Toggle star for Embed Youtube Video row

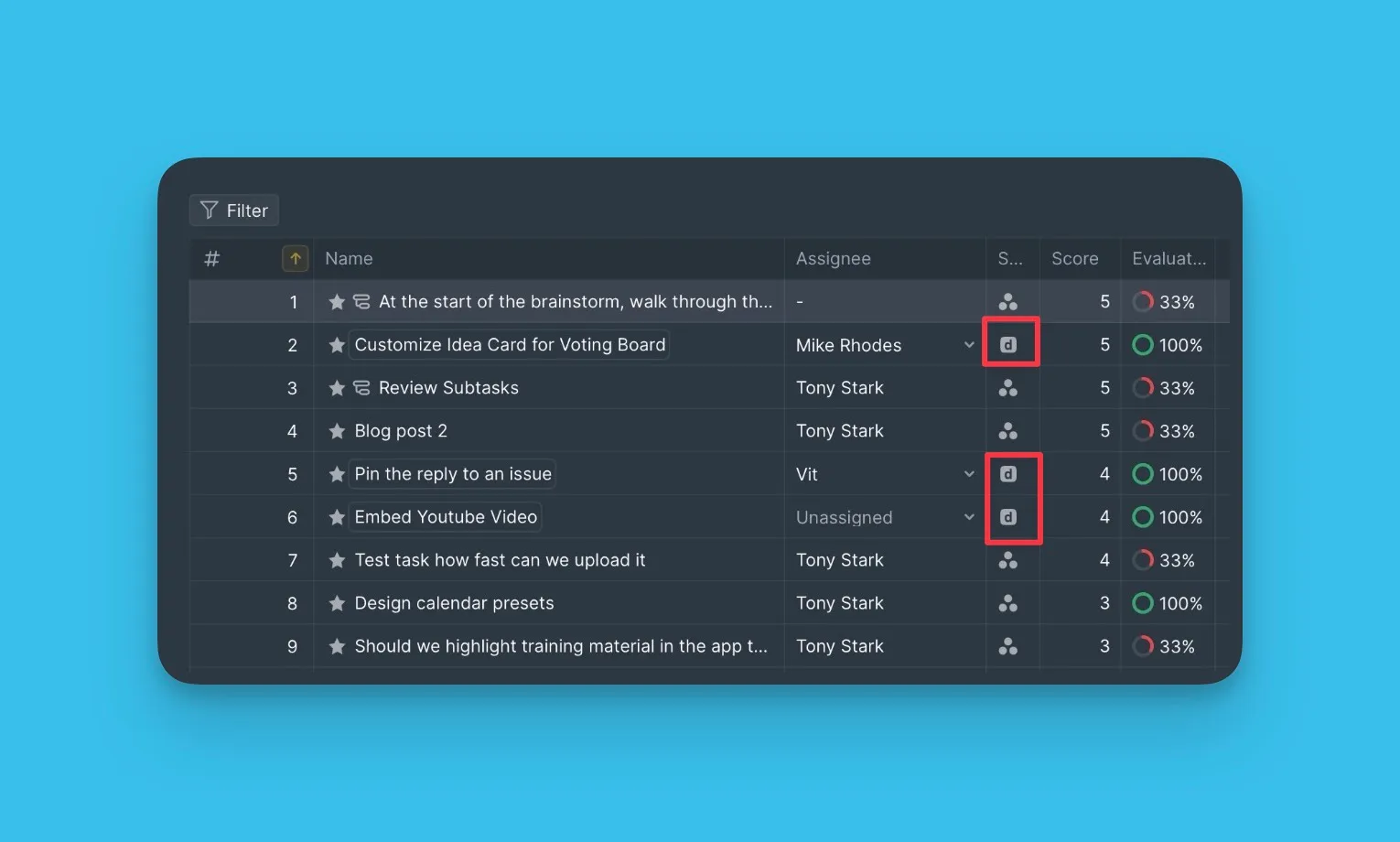(x=337, y=517)
